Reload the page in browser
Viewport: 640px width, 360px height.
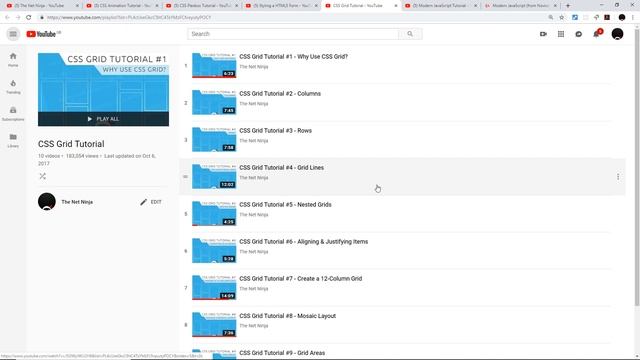point(29,18)
